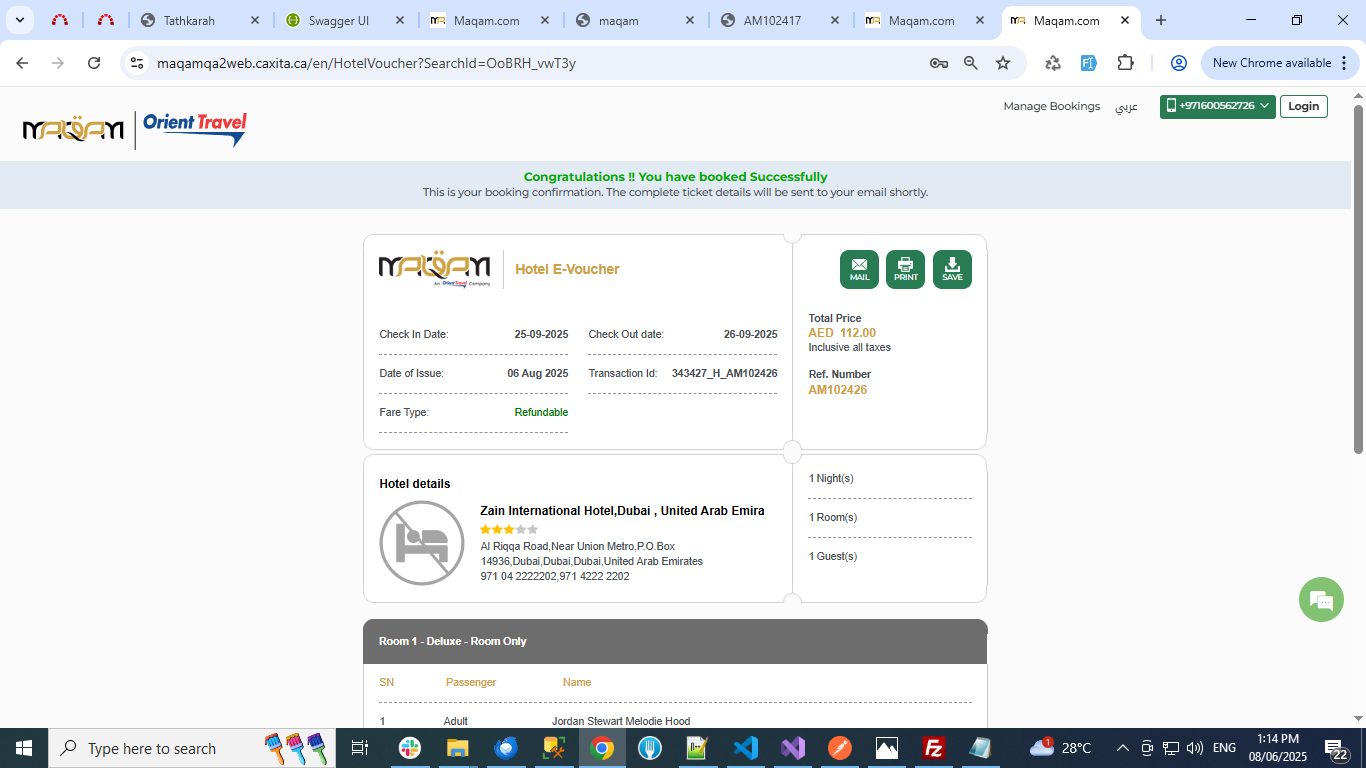Image resolution: width=1366 pixels, height=768 pixels.
Task: Click the Login button
Action: point(1303,106)
